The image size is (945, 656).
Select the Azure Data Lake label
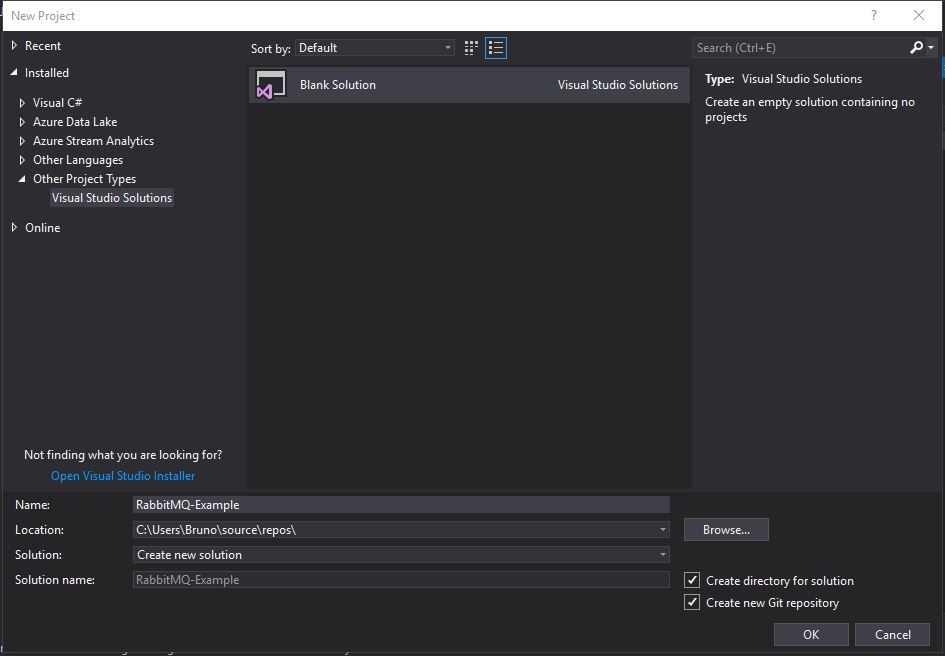point(75,122)
